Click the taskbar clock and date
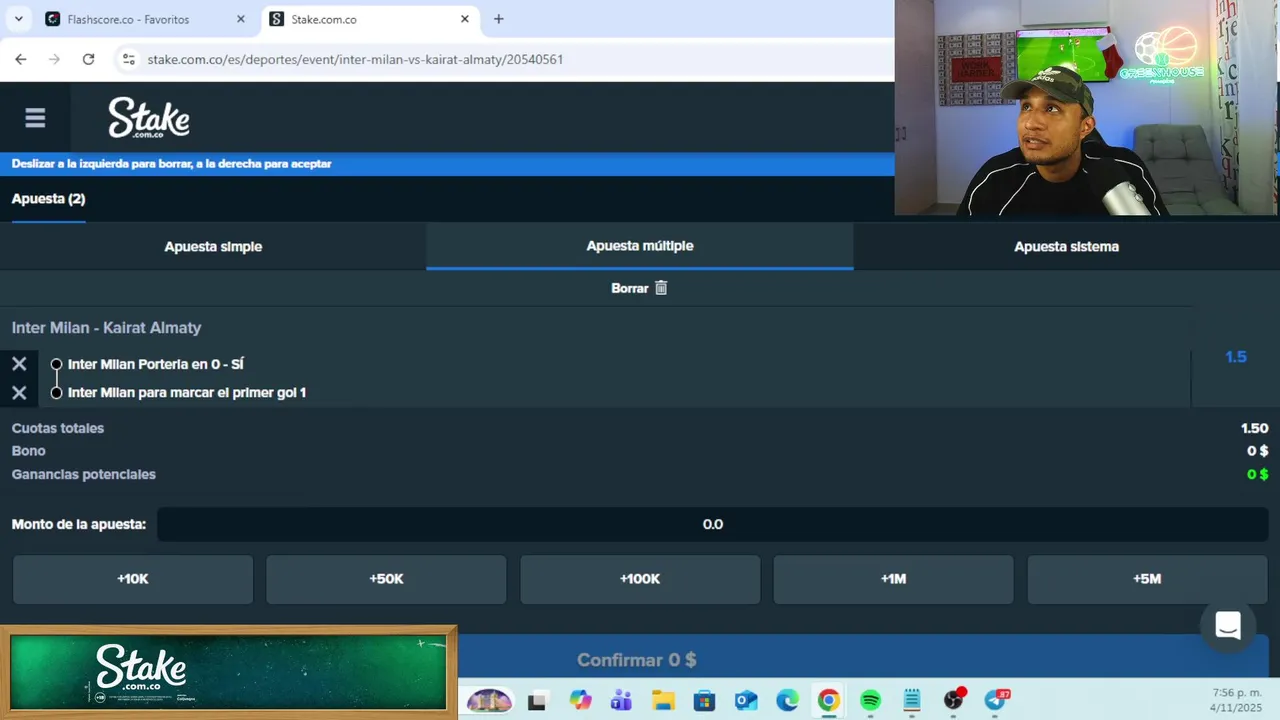This screenshot has width=1280, height=720. [x=1237, y=700]
